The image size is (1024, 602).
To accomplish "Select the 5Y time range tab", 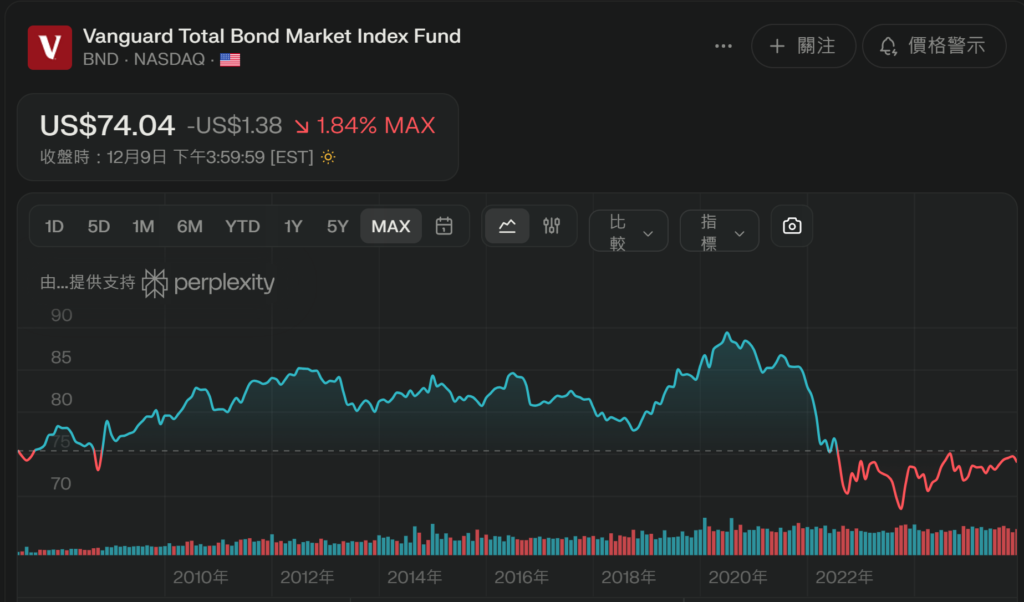I will click(337, 226).
